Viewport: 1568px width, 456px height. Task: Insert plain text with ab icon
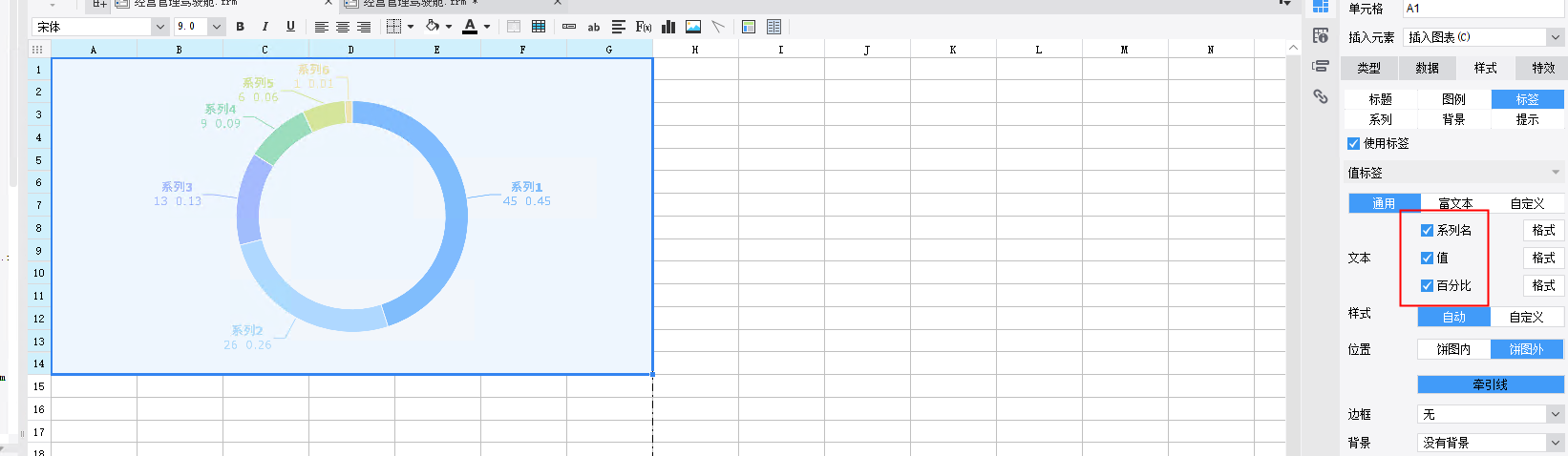click(594, 27)
